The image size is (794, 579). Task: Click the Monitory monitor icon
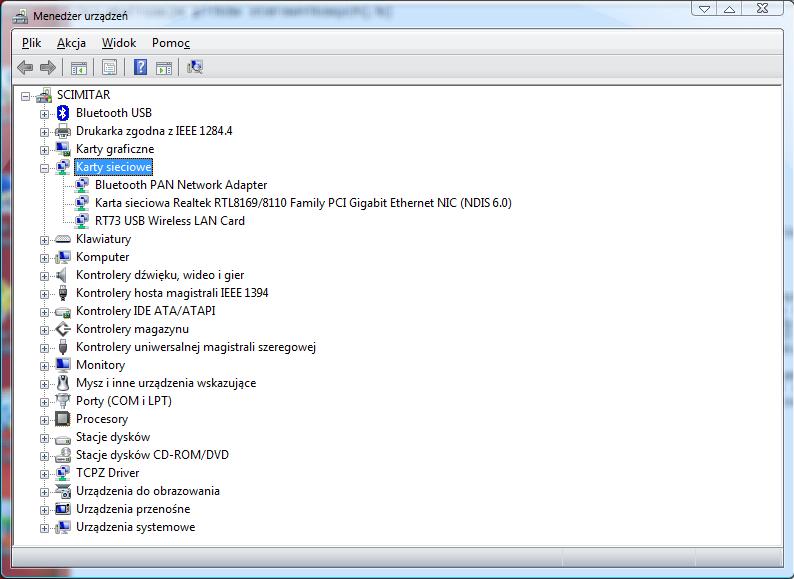(63, 365)
